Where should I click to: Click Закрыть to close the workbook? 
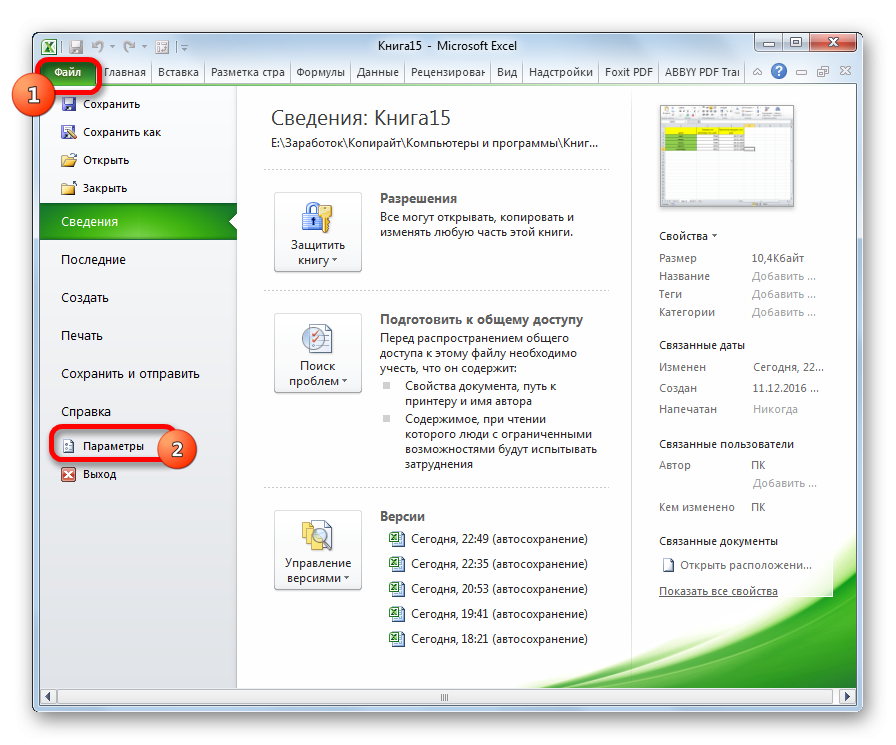[94, 188]
